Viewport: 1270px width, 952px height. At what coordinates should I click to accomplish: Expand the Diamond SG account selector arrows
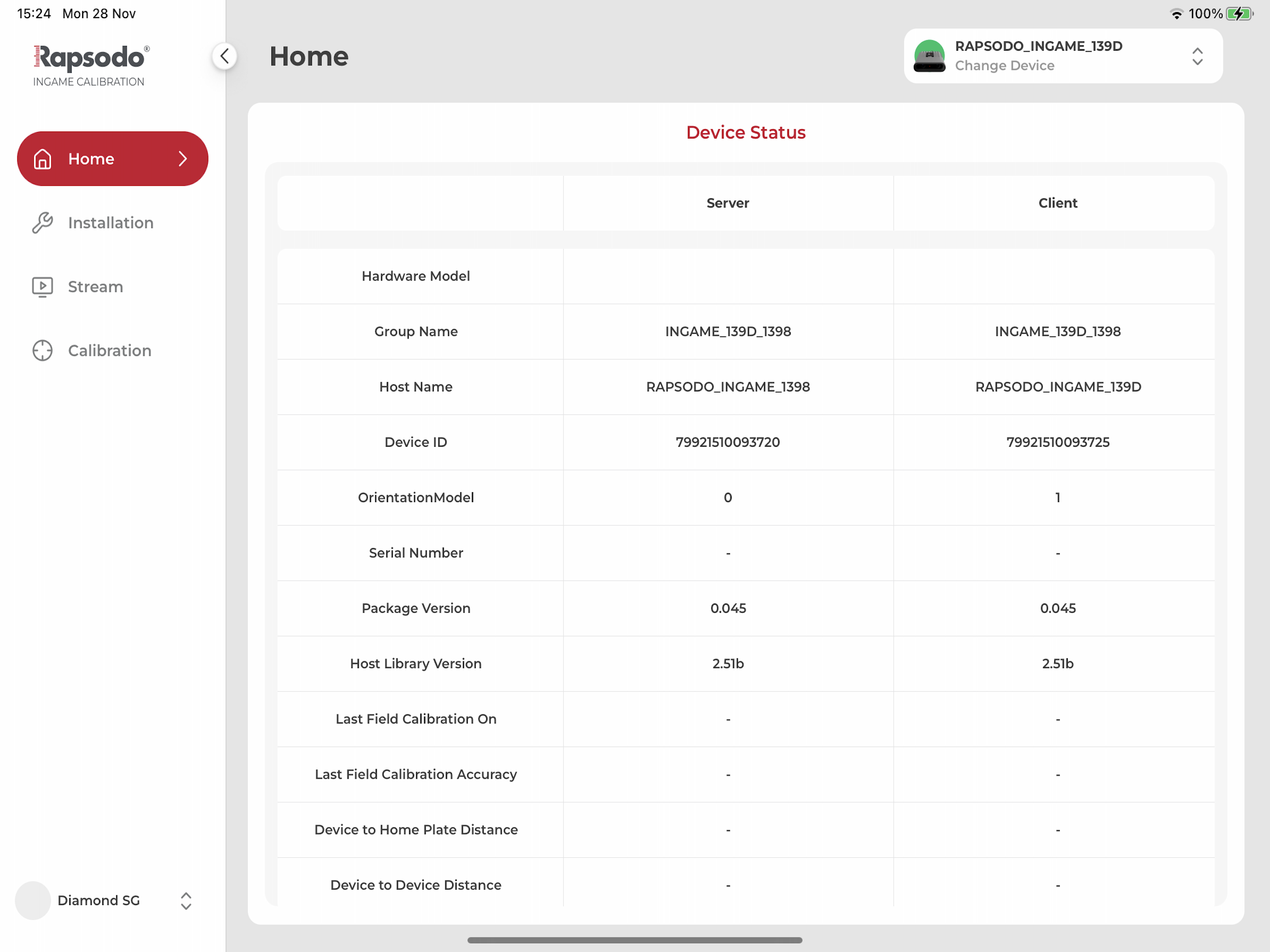tap(186, 900)
